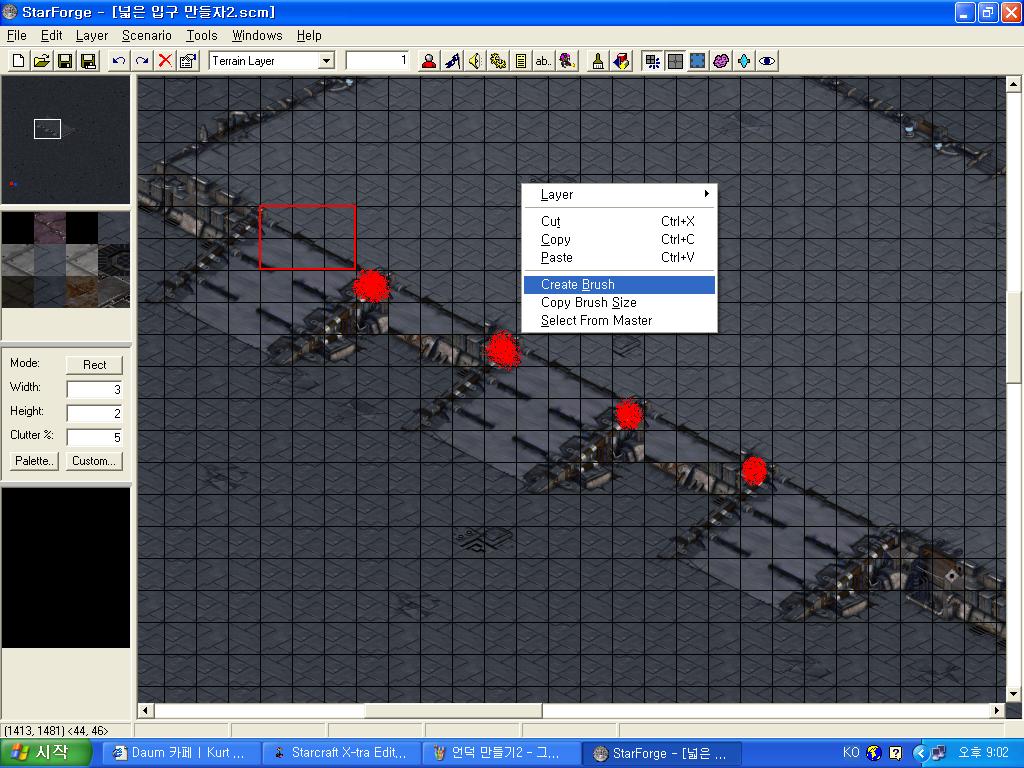Open the Edit menu

pos(52,35)
